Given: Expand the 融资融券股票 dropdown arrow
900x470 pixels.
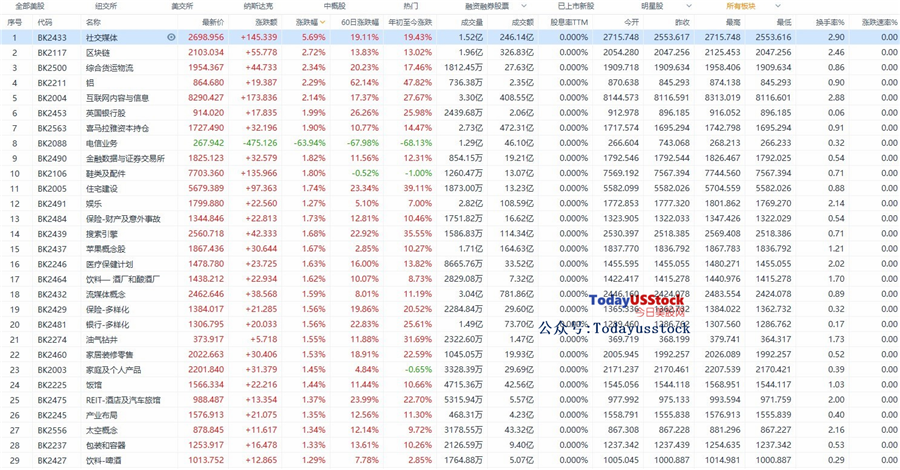Looking at the screenshot, I should coord(523,6).
